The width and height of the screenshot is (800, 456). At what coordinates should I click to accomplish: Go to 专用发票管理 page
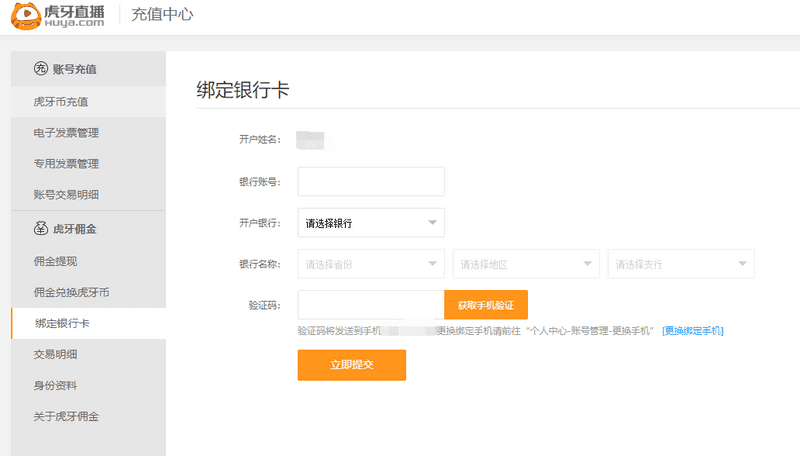66,163
